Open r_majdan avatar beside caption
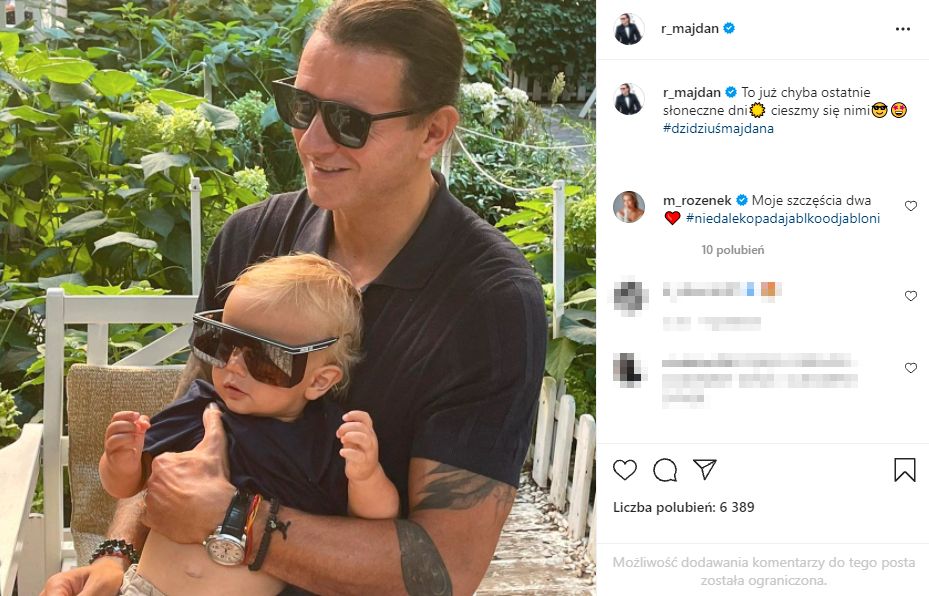Viewport: 929px width, 596px height. 628,98
